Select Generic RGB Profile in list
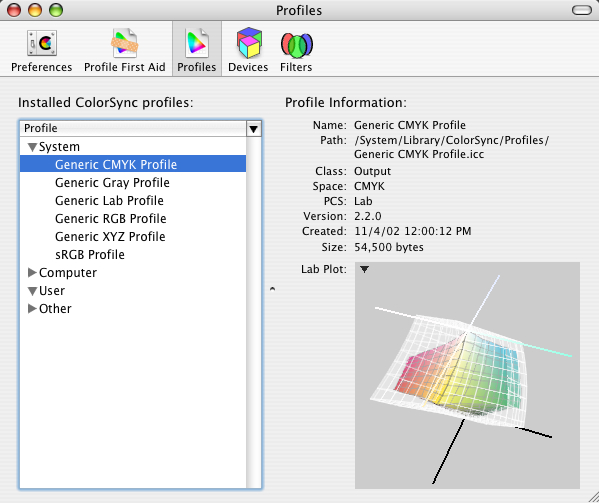This screenshot has width=599, height=503. [x=111, y=218]
